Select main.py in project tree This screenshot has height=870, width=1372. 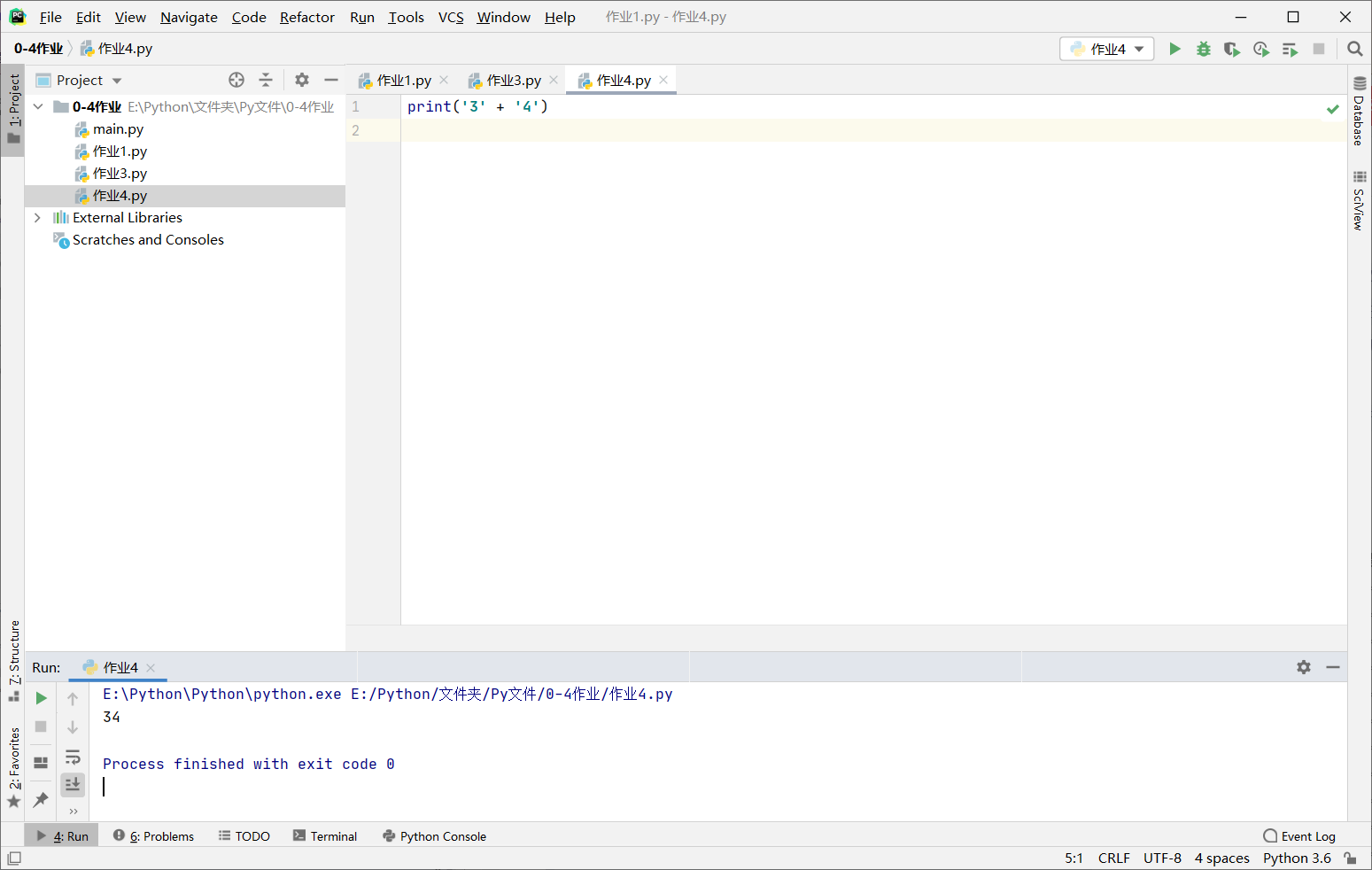[x=118, y=129]
